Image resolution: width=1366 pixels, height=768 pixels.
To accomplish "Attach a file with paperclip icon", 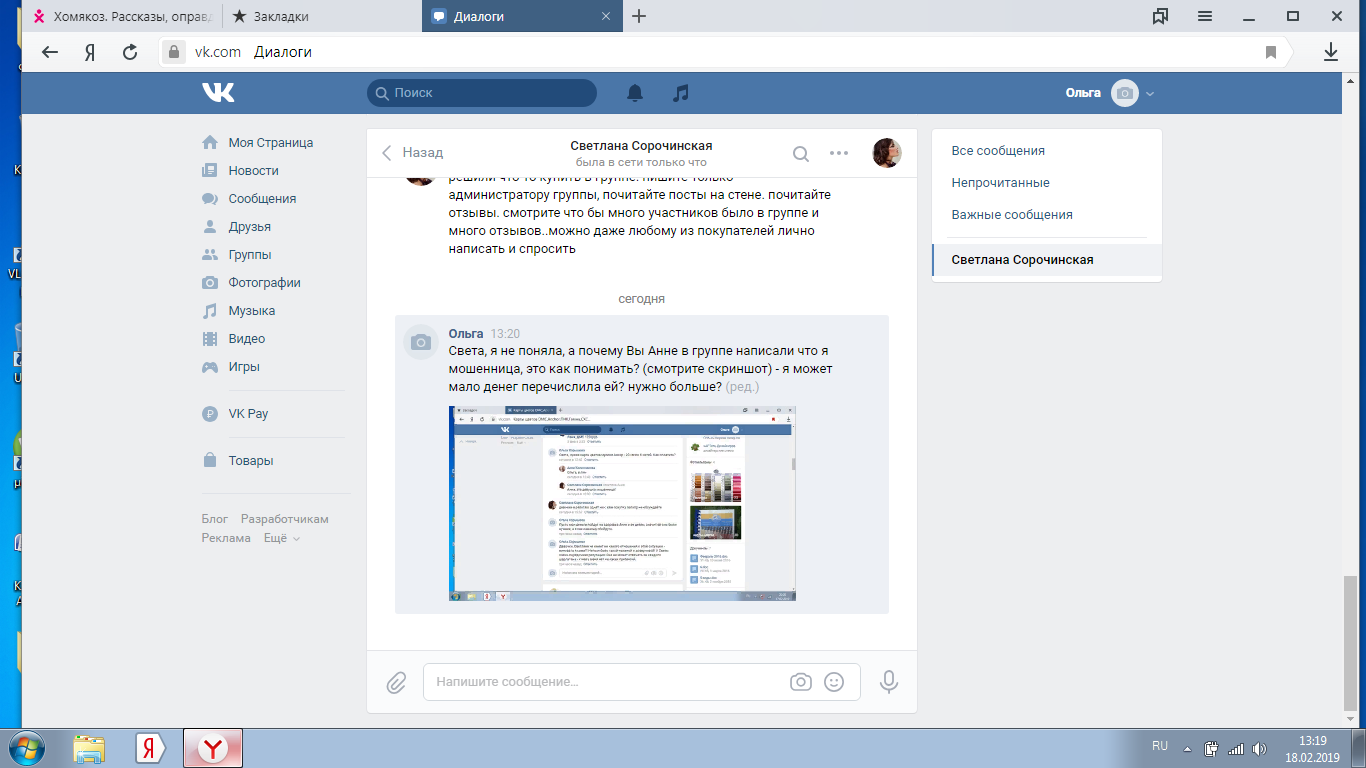I will pos(397,682).
